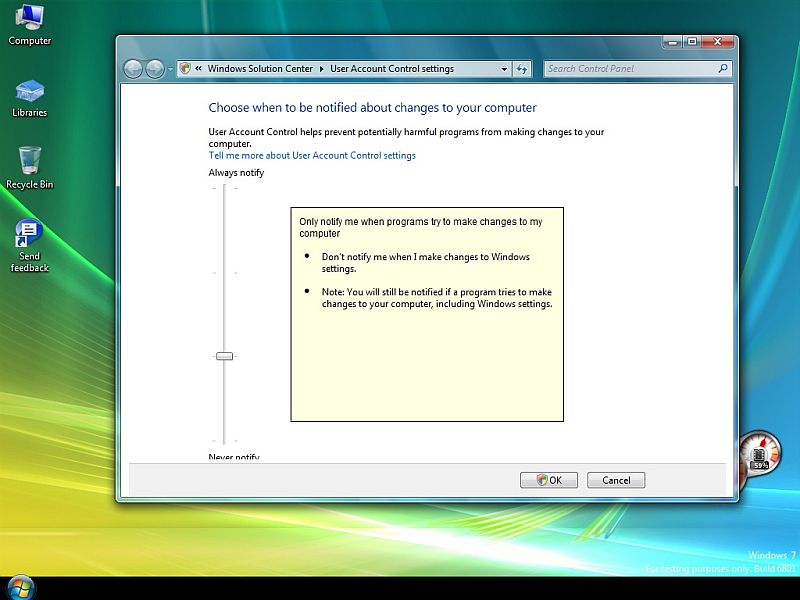
Task: Open the address bar history dropdown
Action: coord(505,69)
